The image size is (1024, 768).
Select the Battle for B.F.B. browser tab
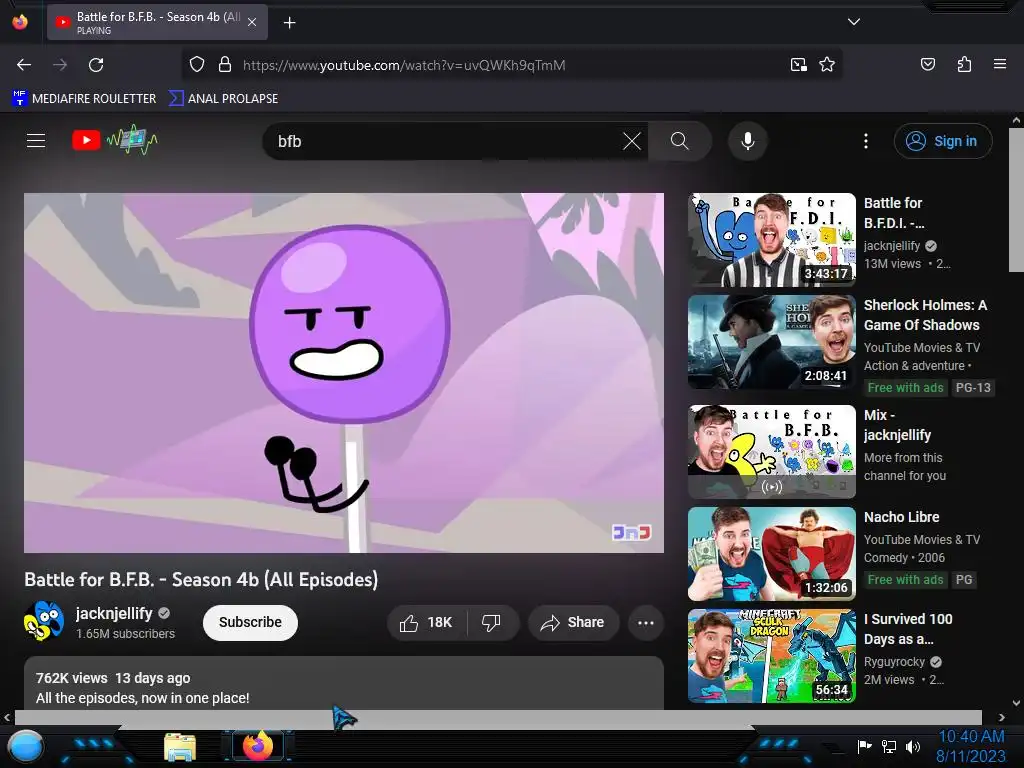coord(157,22)
